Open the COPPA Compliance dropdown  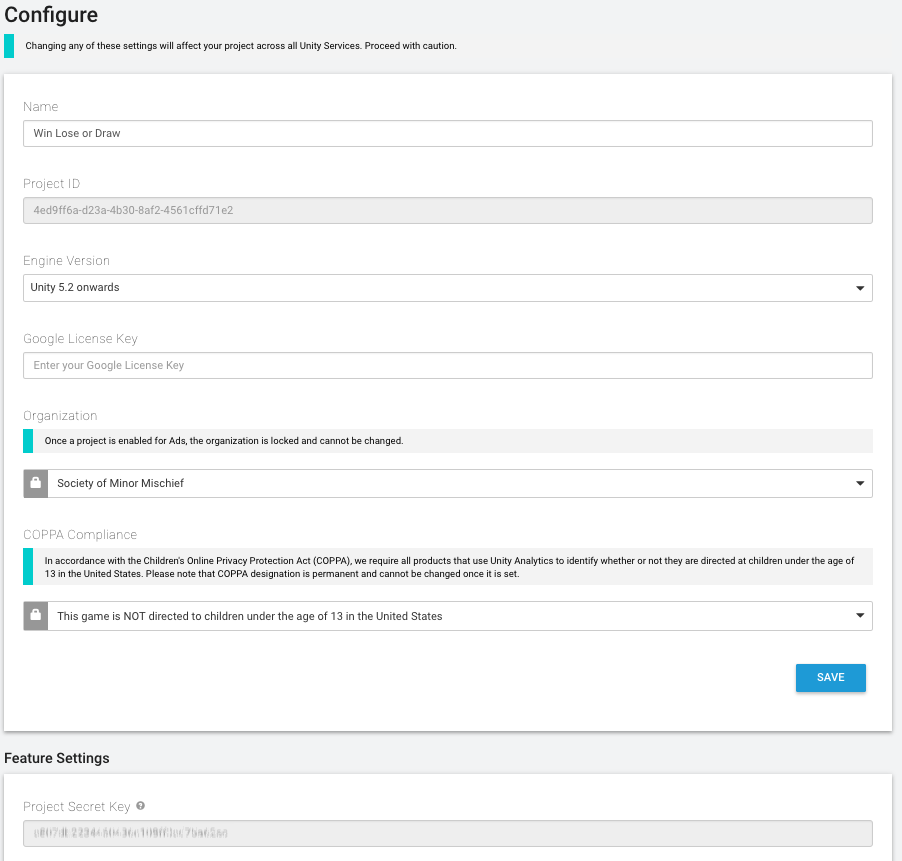(x=460, y=616)
